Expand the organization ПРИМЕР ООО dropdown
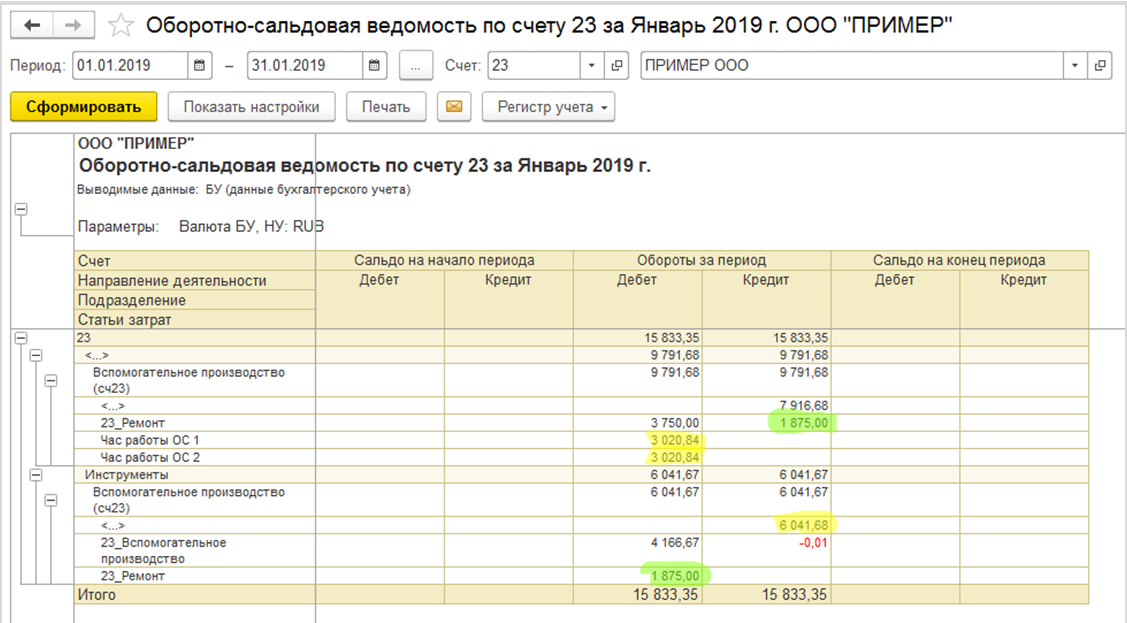This screenshot has height=623, width=1127. point(1075,66)
